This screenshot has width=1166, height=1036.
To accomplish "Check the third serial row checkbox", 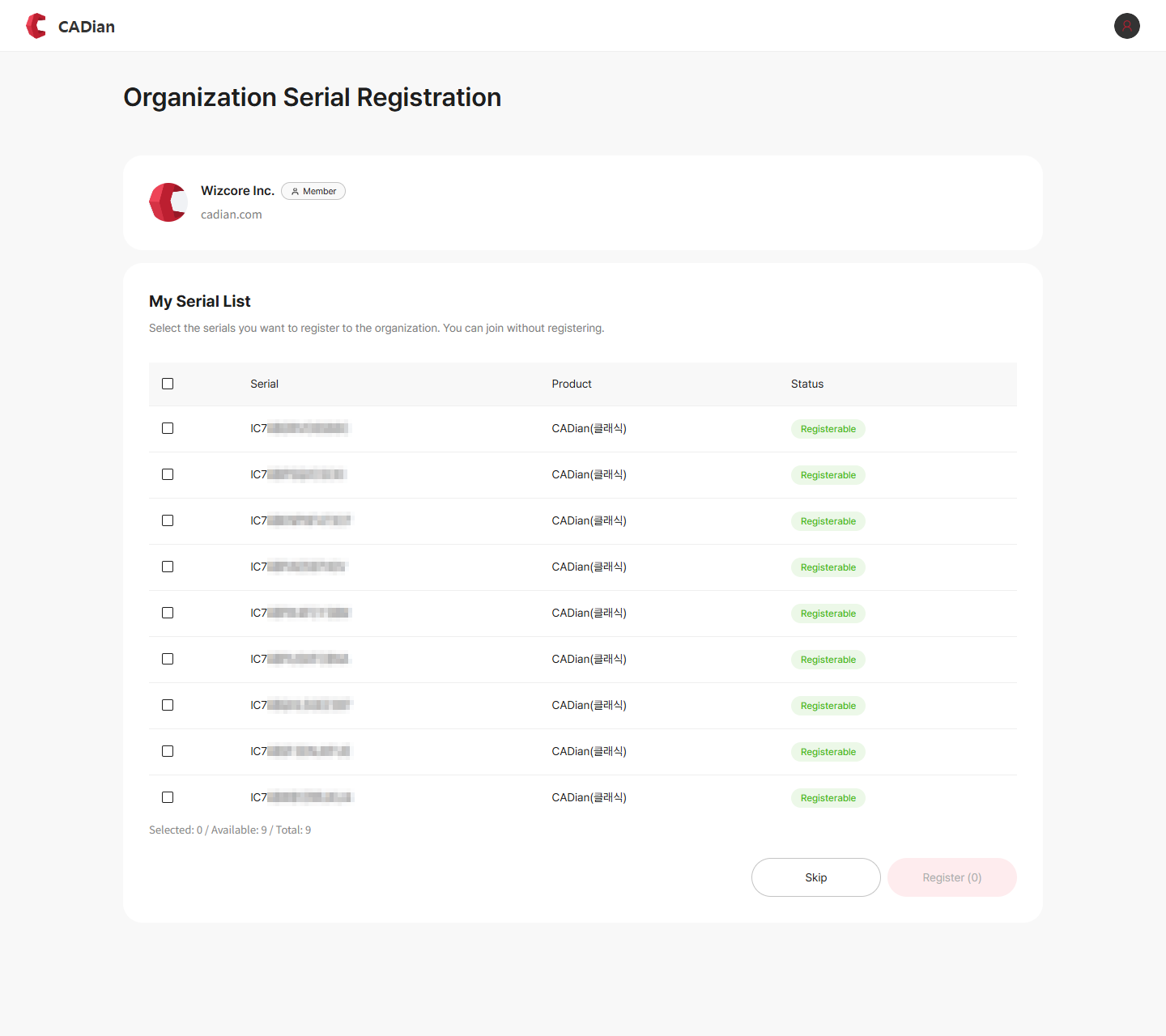I will point(168,520).
